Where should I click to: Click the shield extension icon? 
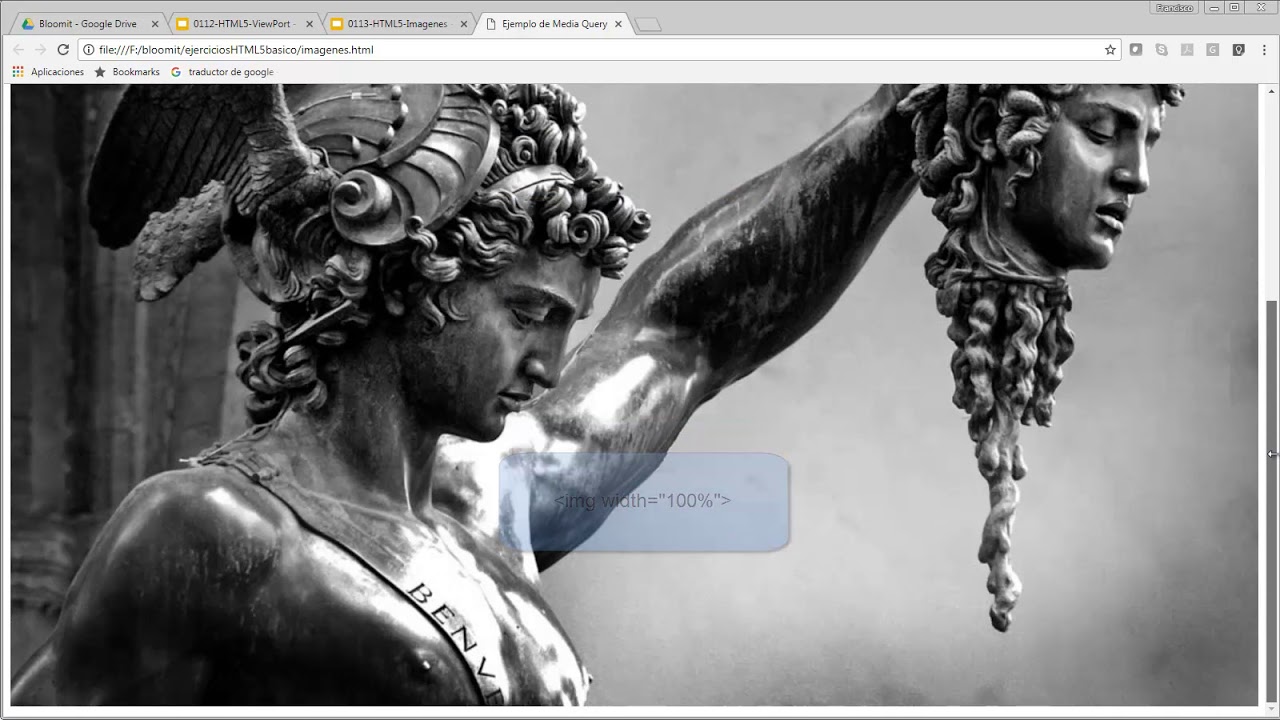click(x=1136, y=49)
